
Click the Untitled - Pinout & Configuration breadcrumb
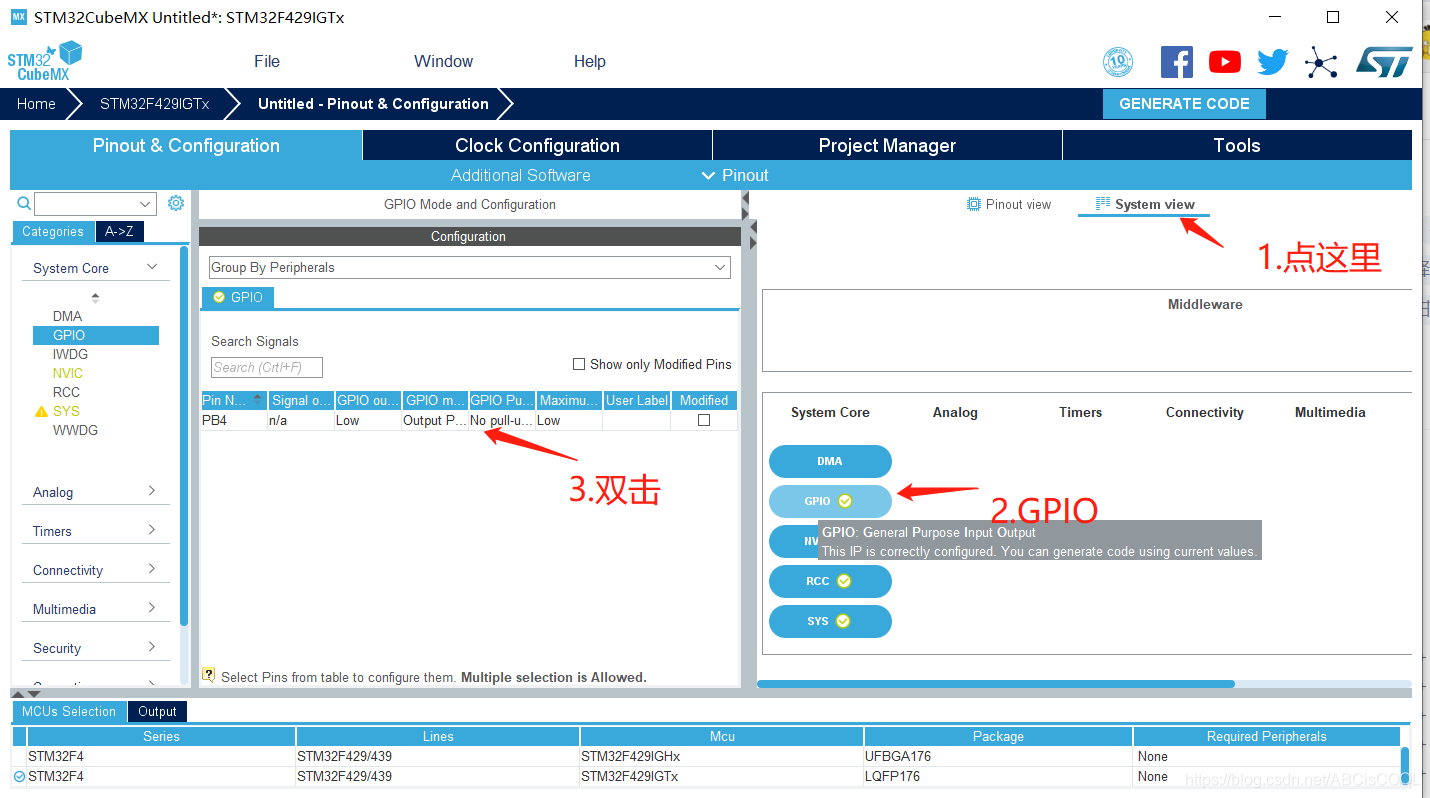pyautogui.click(x=373, y=104)
